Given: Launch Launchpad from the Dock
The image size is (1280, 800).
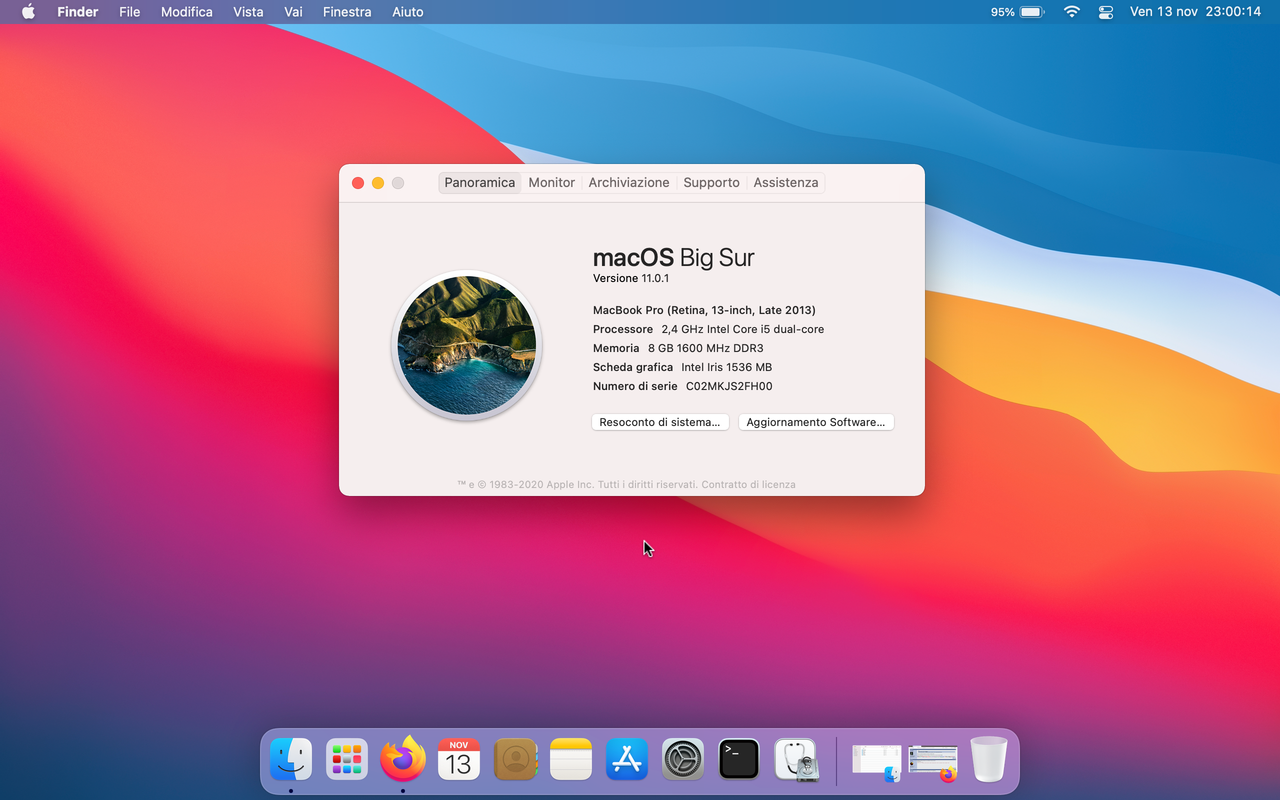Looking at the screenshot, I should pos(347,760).
